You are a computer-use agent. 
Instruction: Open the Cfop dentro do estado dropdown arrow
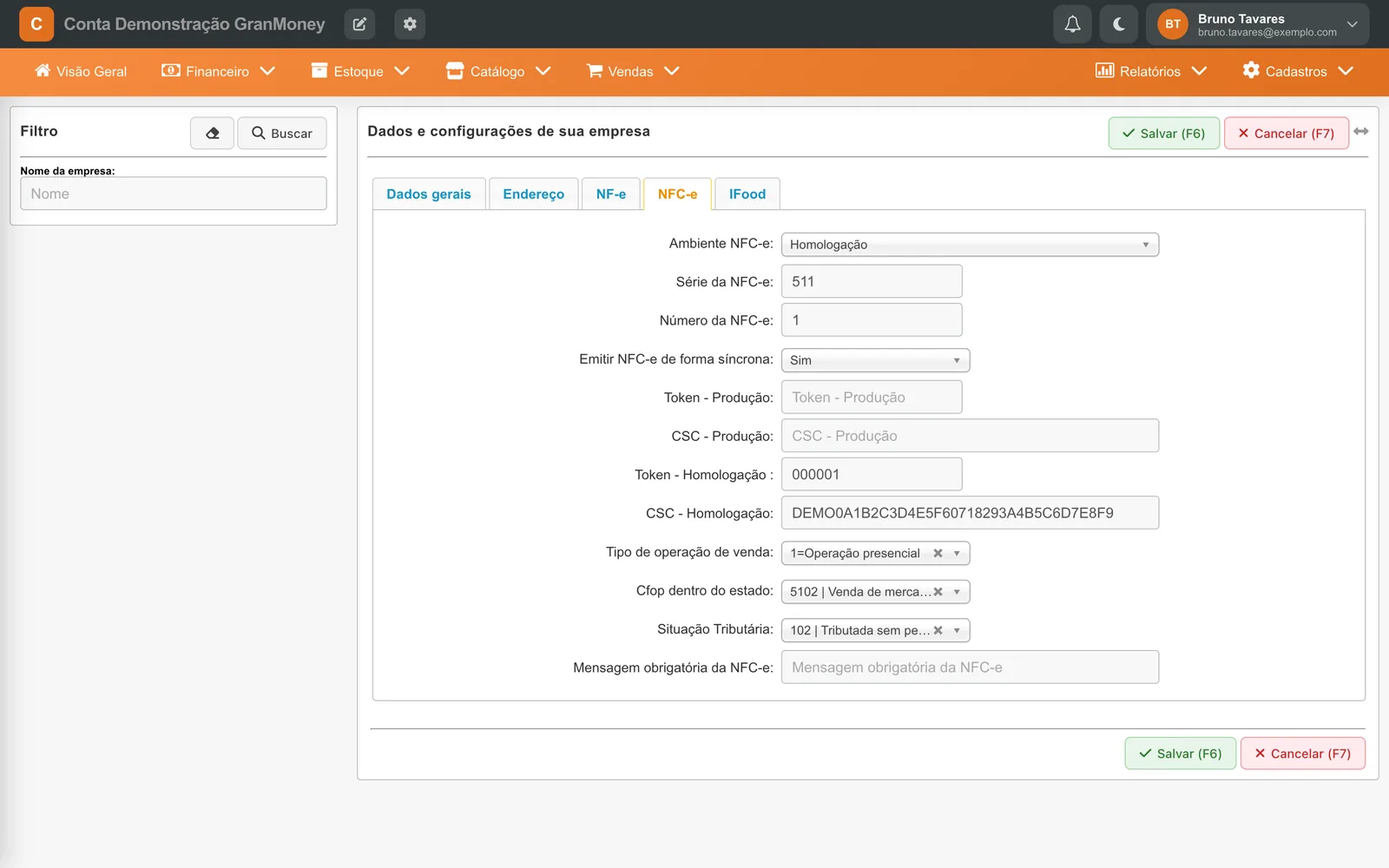coord(957,592)
